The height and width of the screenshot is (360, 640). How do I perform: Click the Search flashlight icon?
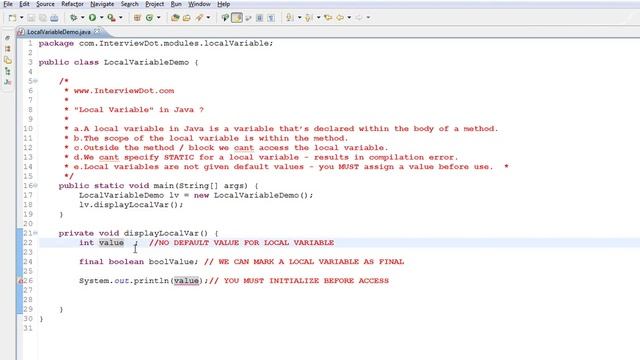click(199, 18)
